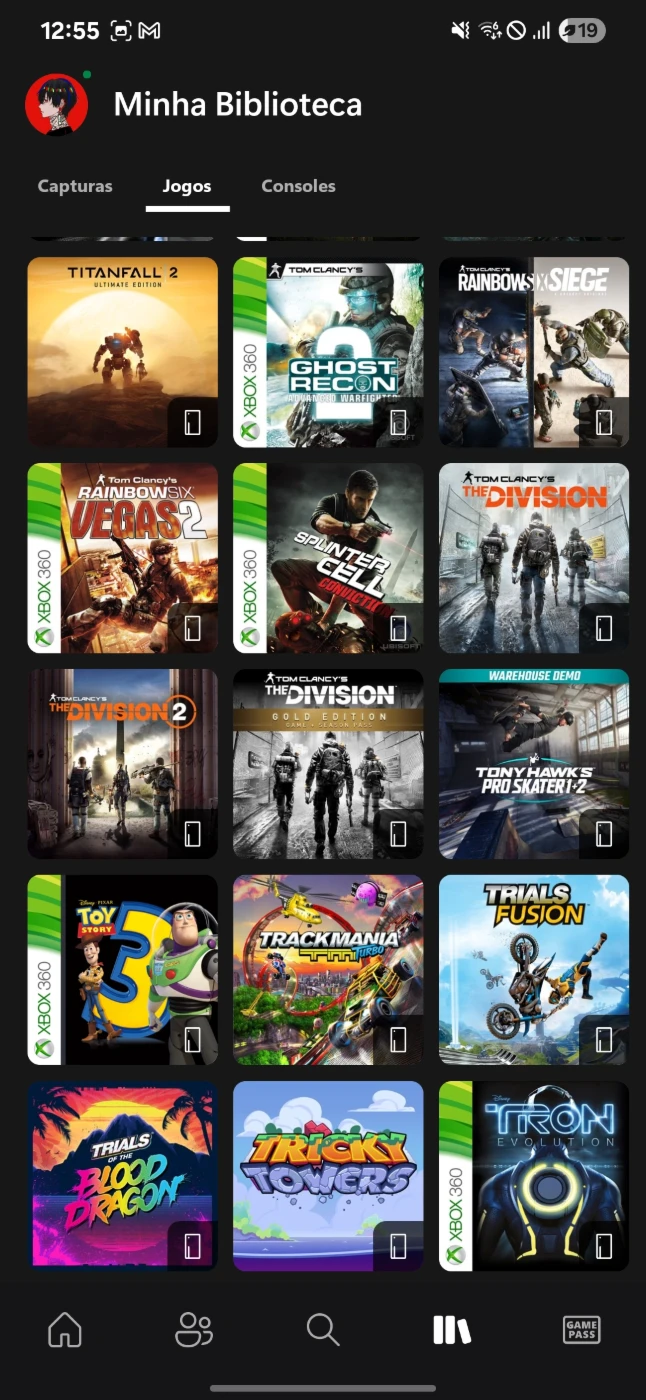Open Tron Evolution game tile

click(534, 1176)
